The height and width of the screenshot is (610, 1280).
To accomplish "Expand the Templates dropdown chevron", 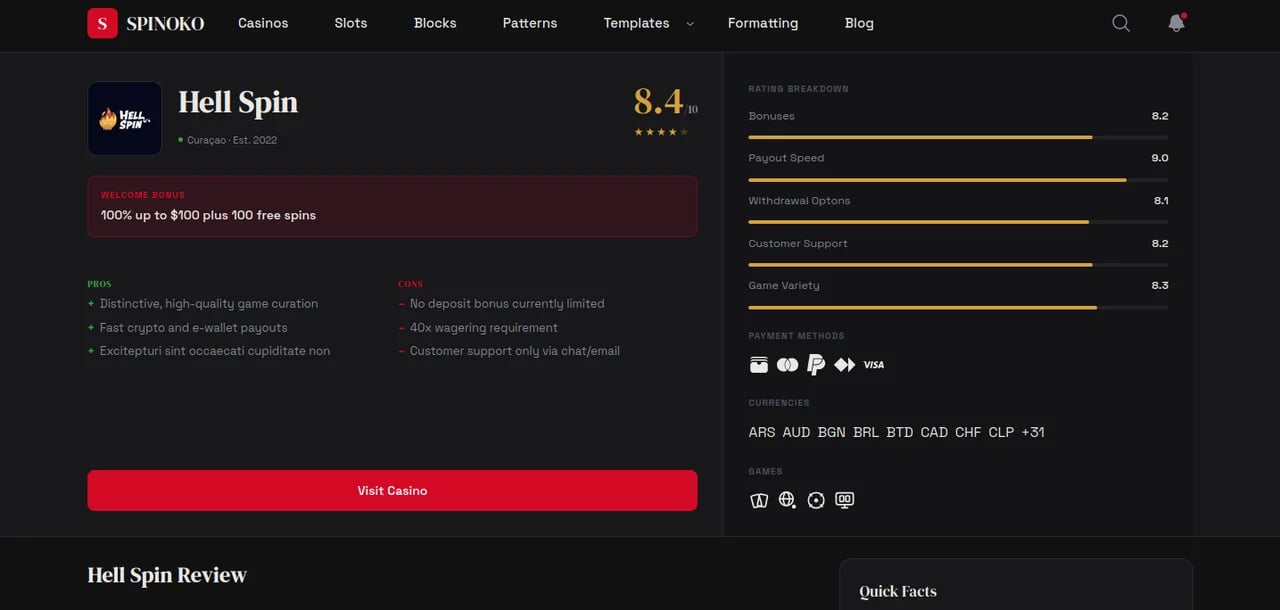I will (689, 24).
